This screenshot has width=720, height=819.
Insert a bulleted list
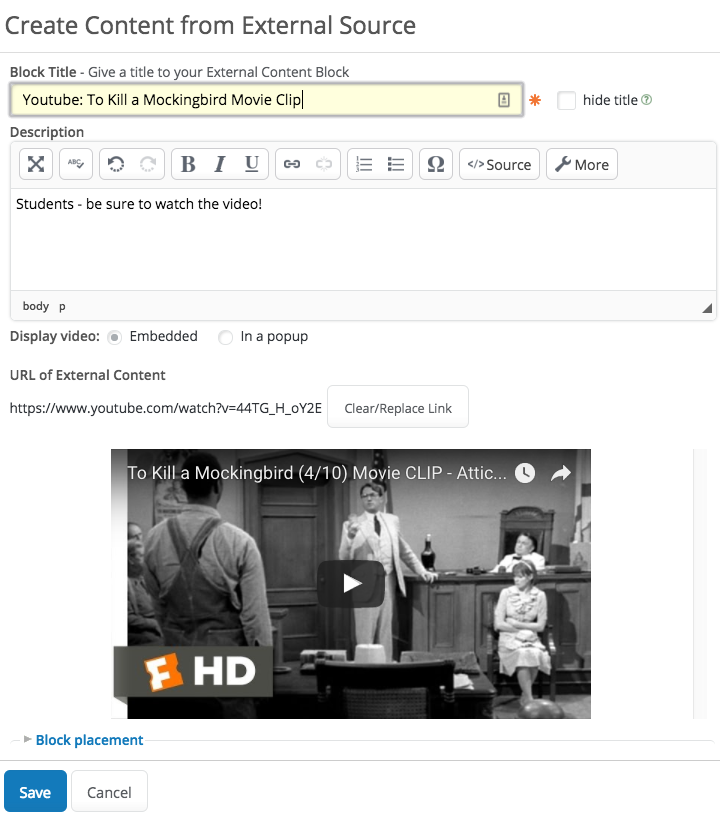point(396,164)
